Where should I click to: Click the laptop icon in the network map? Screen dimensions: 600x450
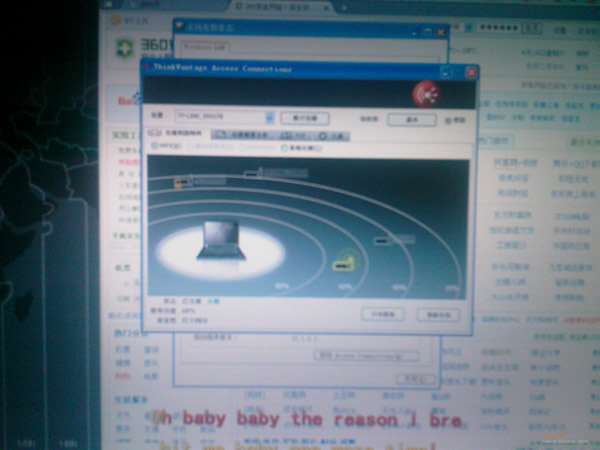coord(222,241)
